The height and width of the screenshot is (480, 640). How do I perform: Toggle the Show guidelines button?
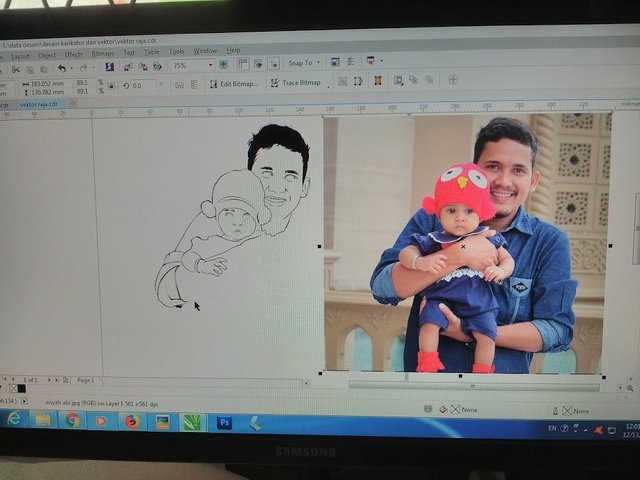273,63
